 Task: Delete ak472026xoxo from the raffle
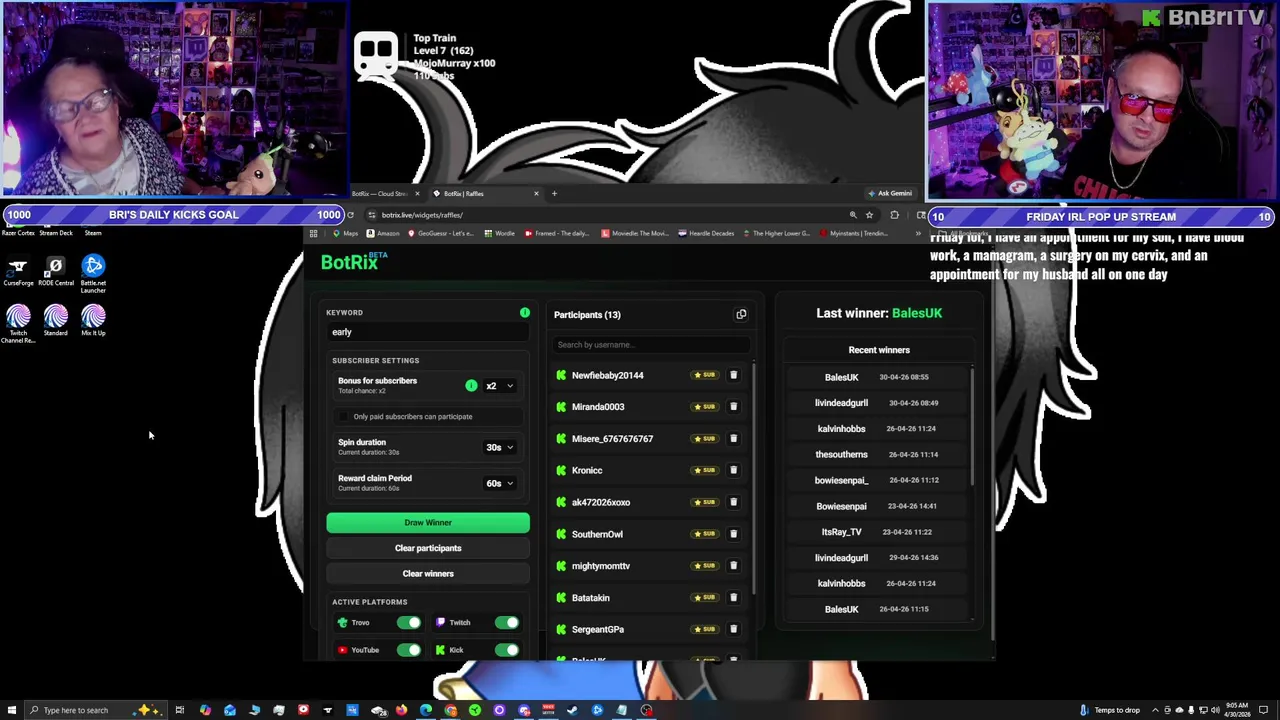pos(733,502)
